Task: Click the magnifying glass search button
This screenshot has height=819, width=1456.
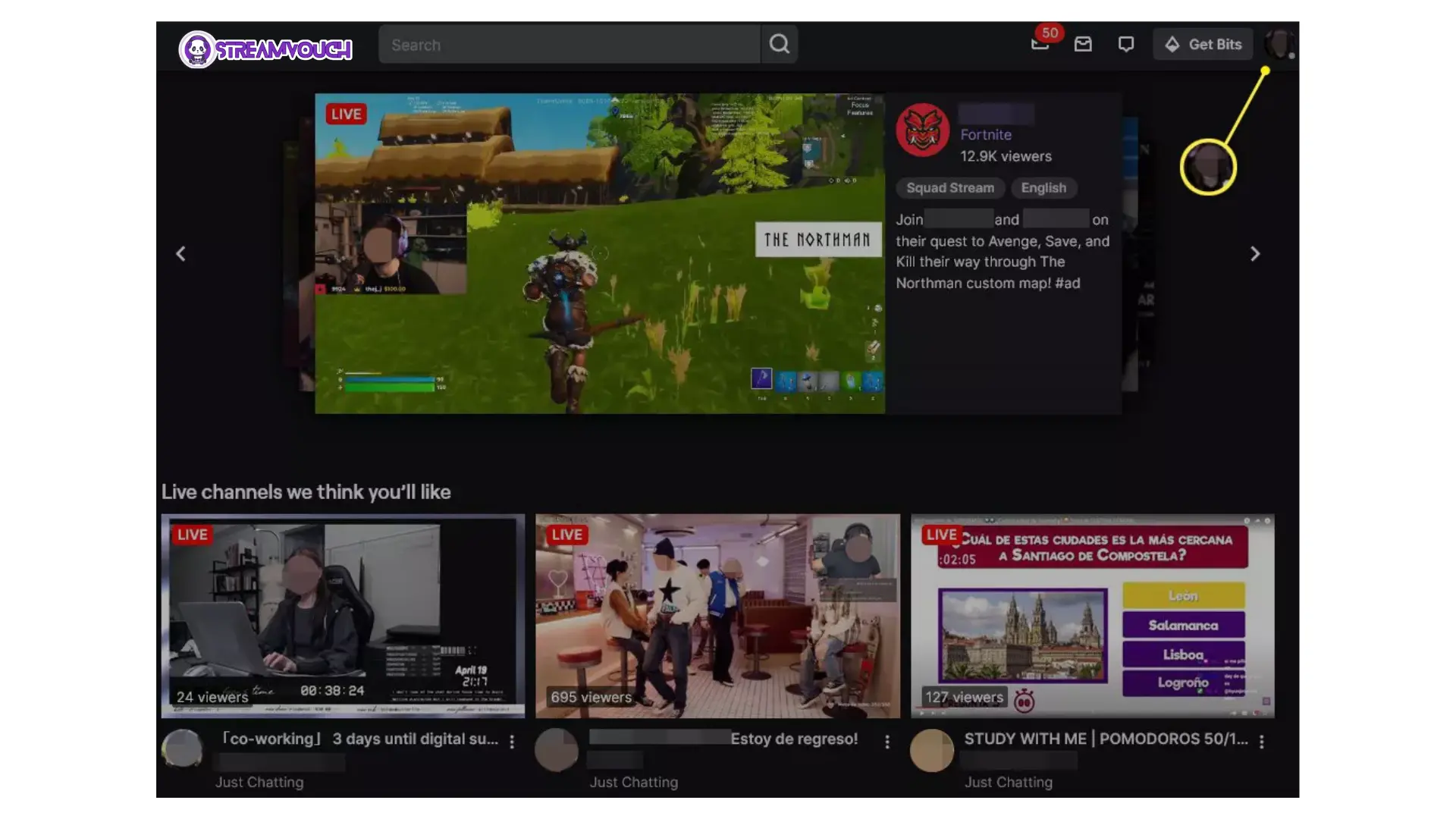Action: (x=779, y=45)
